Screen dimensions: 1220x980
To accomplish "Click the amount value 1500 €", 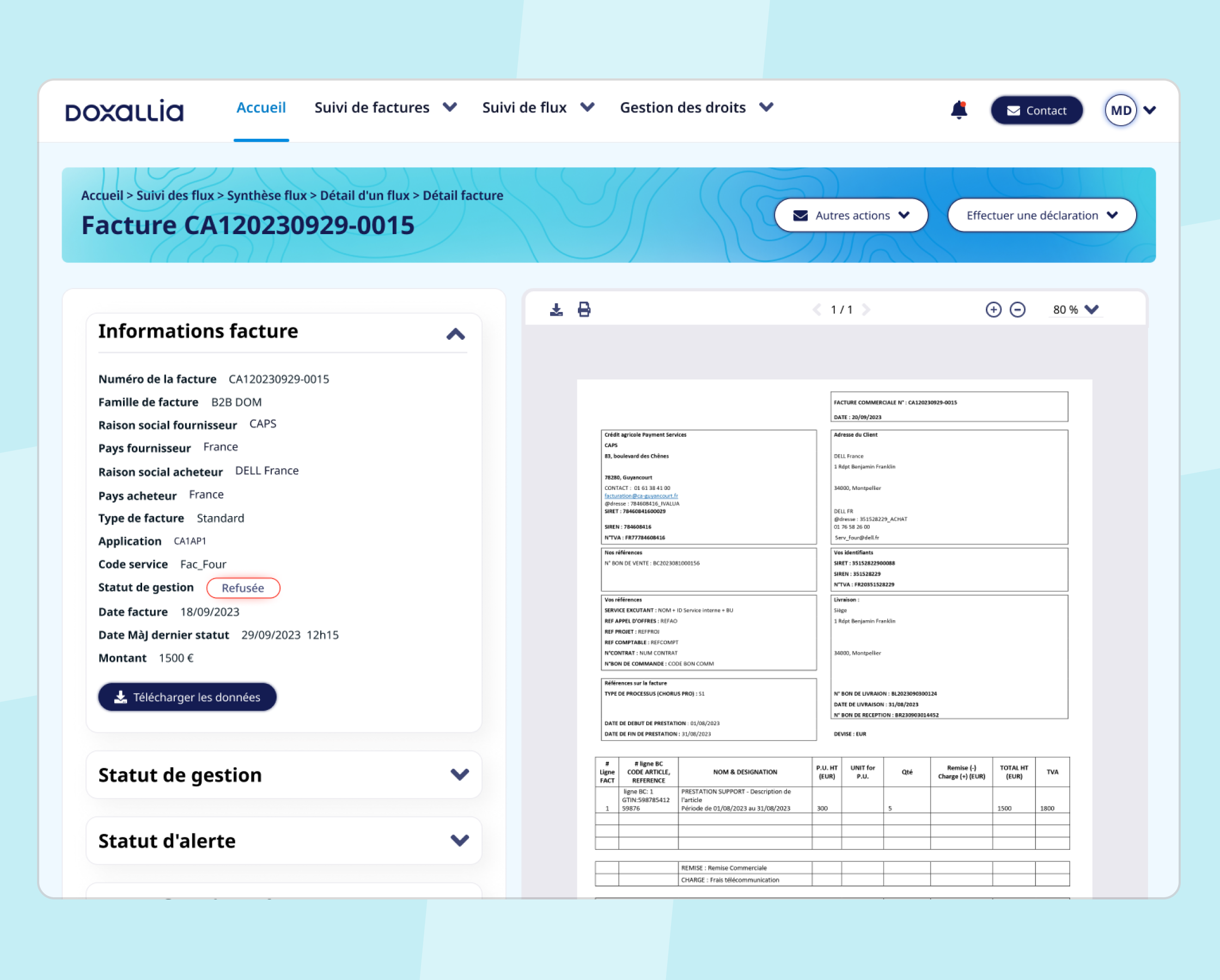I will click(176, 658).
